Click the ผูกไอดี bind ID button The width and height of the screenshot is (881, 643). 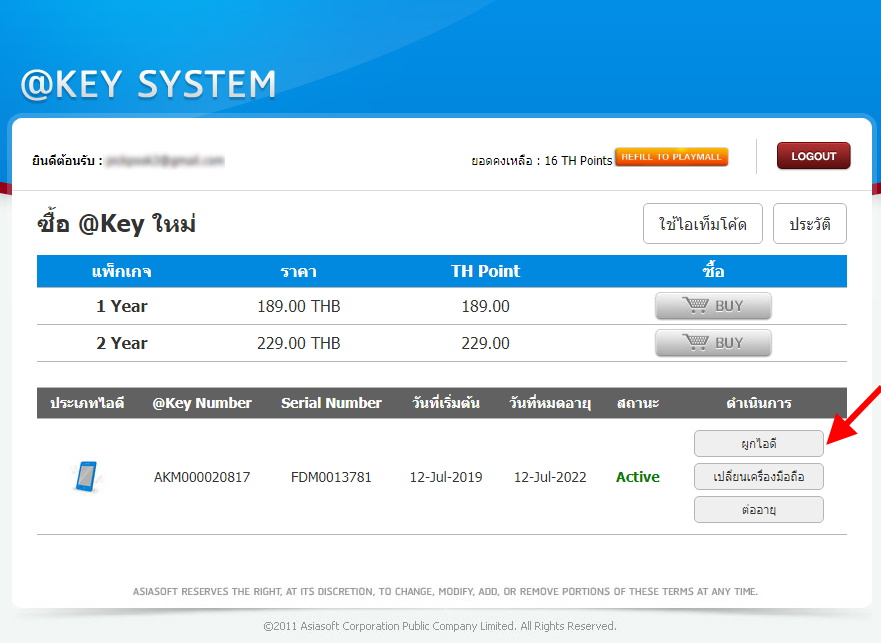758,443
